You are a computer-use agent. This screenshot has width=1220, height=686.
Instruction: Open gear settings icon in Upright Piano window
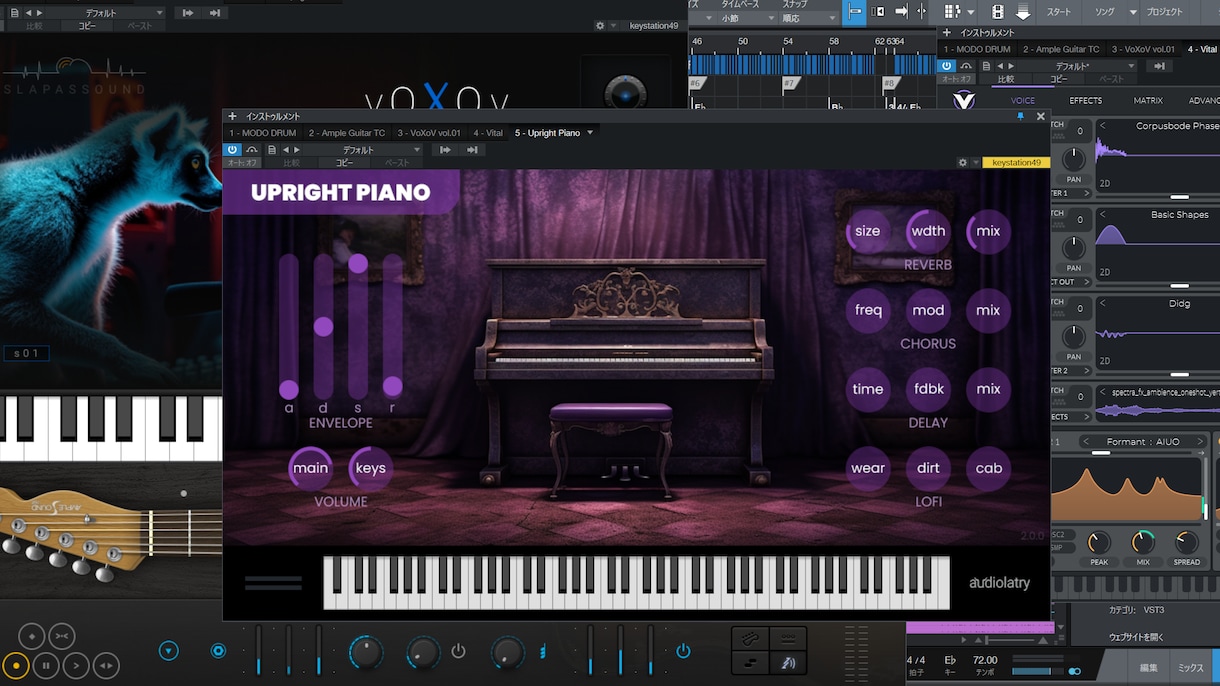click(963, 163)
